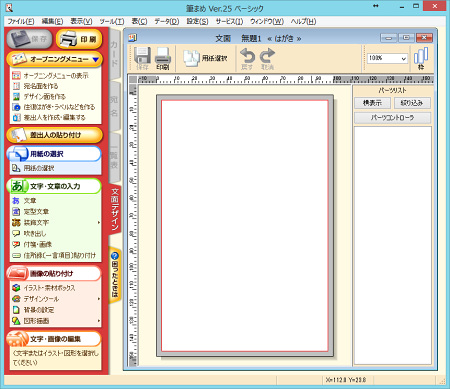Click the パーツコントローラ button
The height and width of the screenshot is (389, 450).
(392, 118)
